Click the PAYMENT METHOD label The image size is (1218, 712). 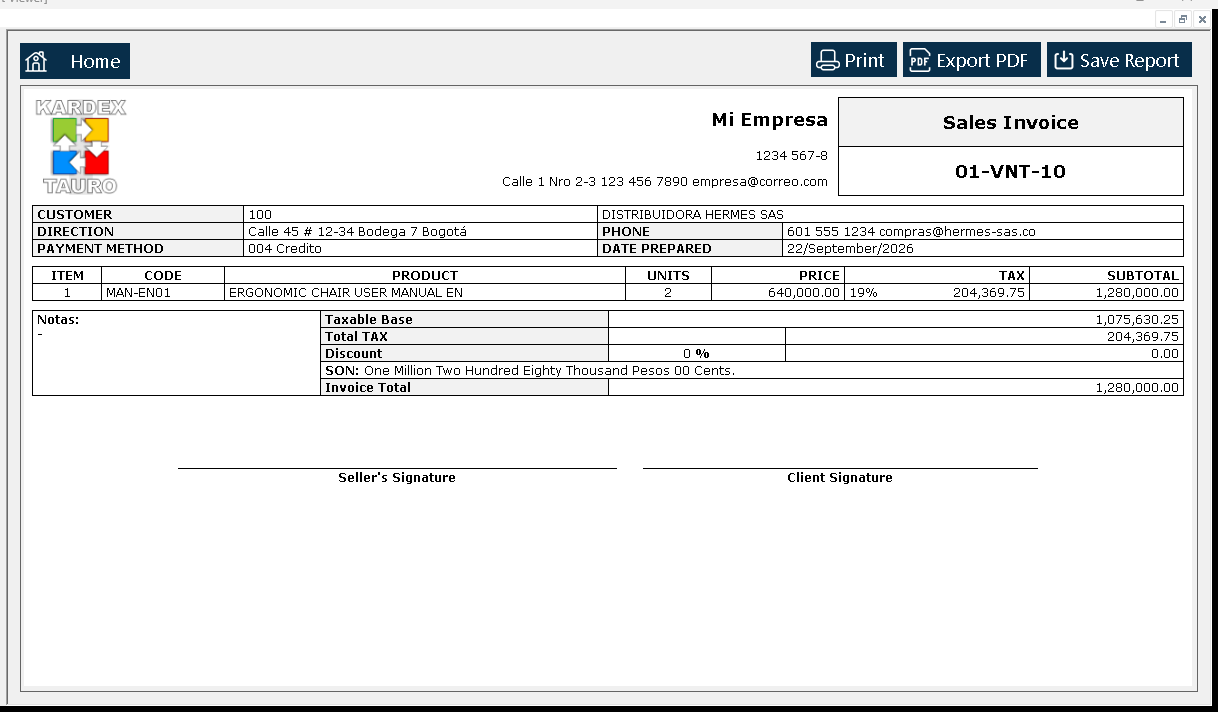pos(100,248)
